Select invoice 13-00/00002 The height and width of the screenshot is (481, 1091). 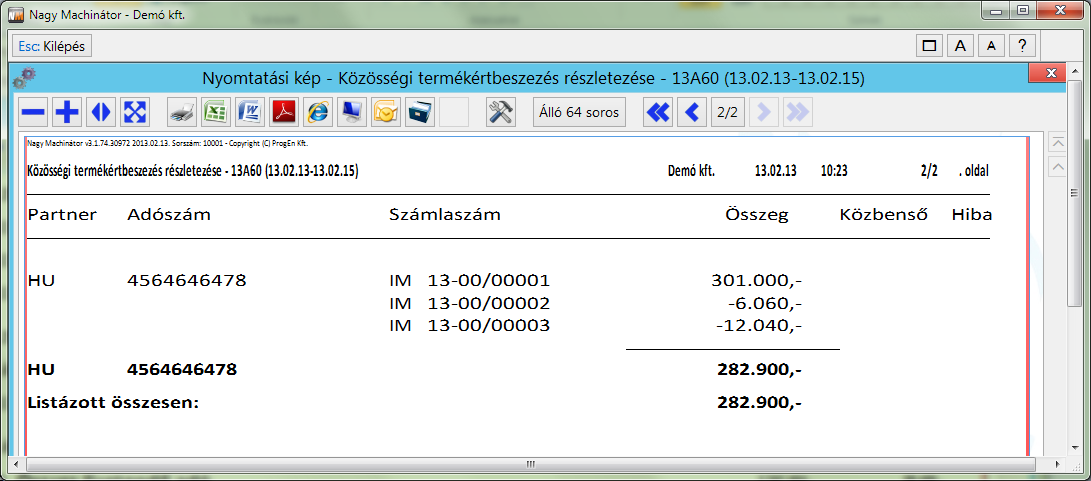(x=488, y=303)
